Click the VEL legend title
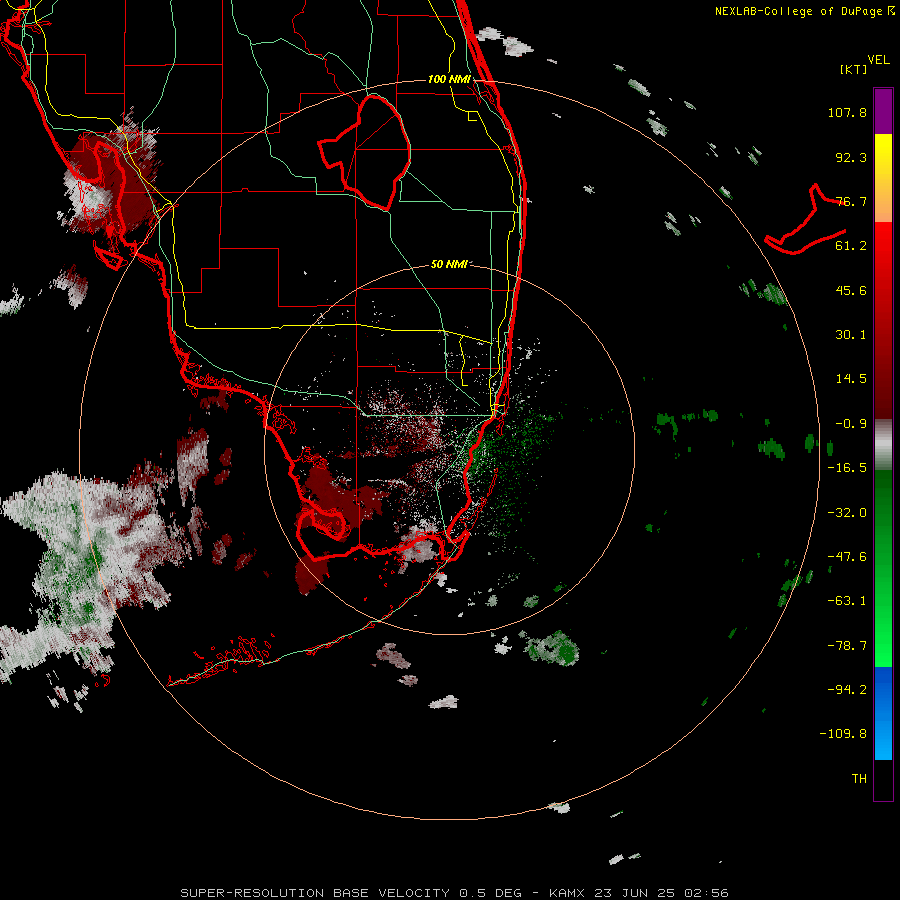The height and width of the screenshot is (900, 900). click(x=878, y=60)
